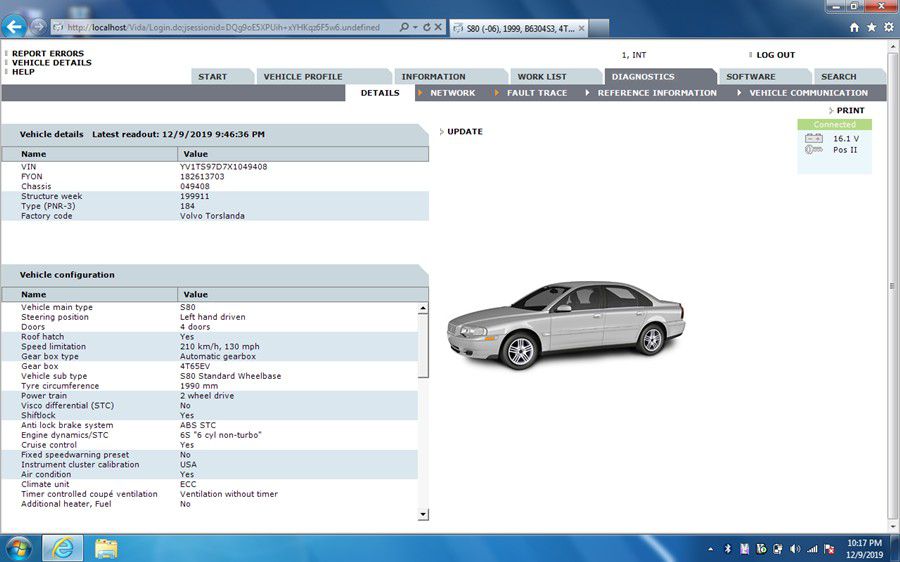Open Windows Explorer folder in taskbar

click(x=106, y=548)
